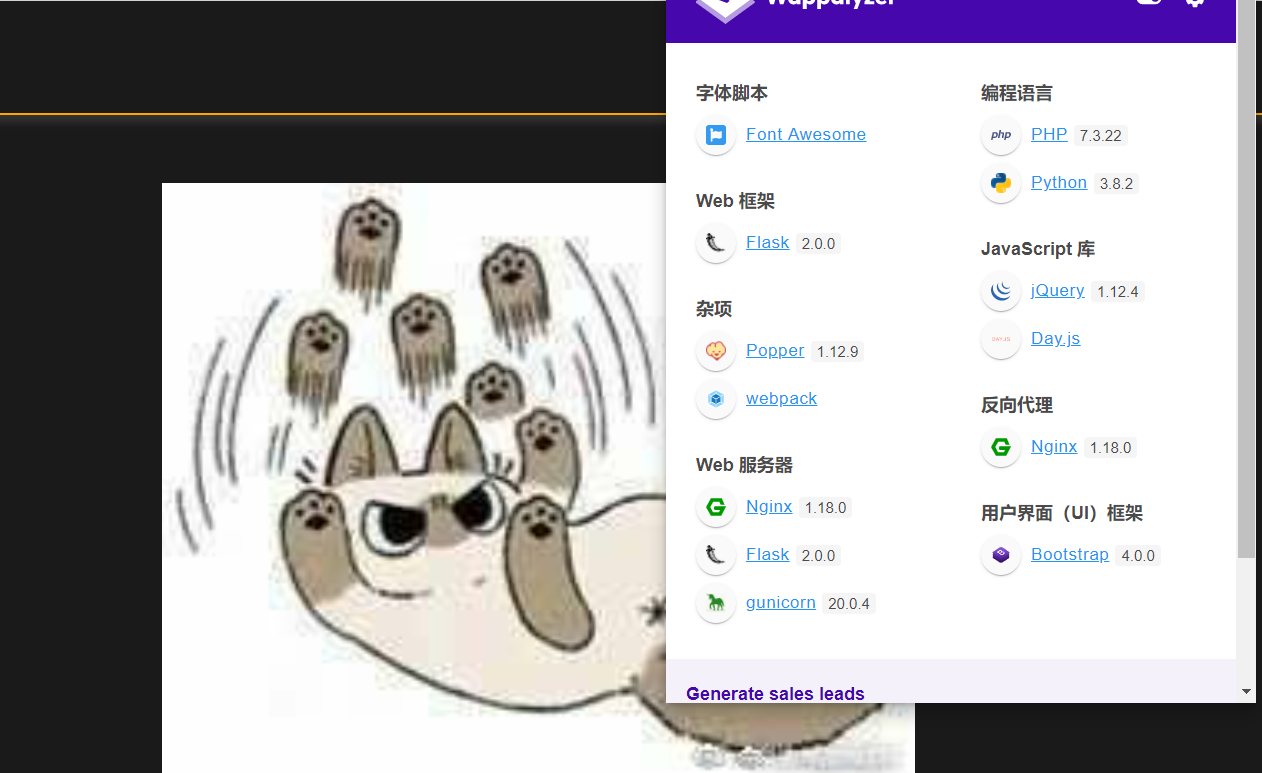Click the Wappalyzer popup vertical scrollbar thumb

(1246, 278)
